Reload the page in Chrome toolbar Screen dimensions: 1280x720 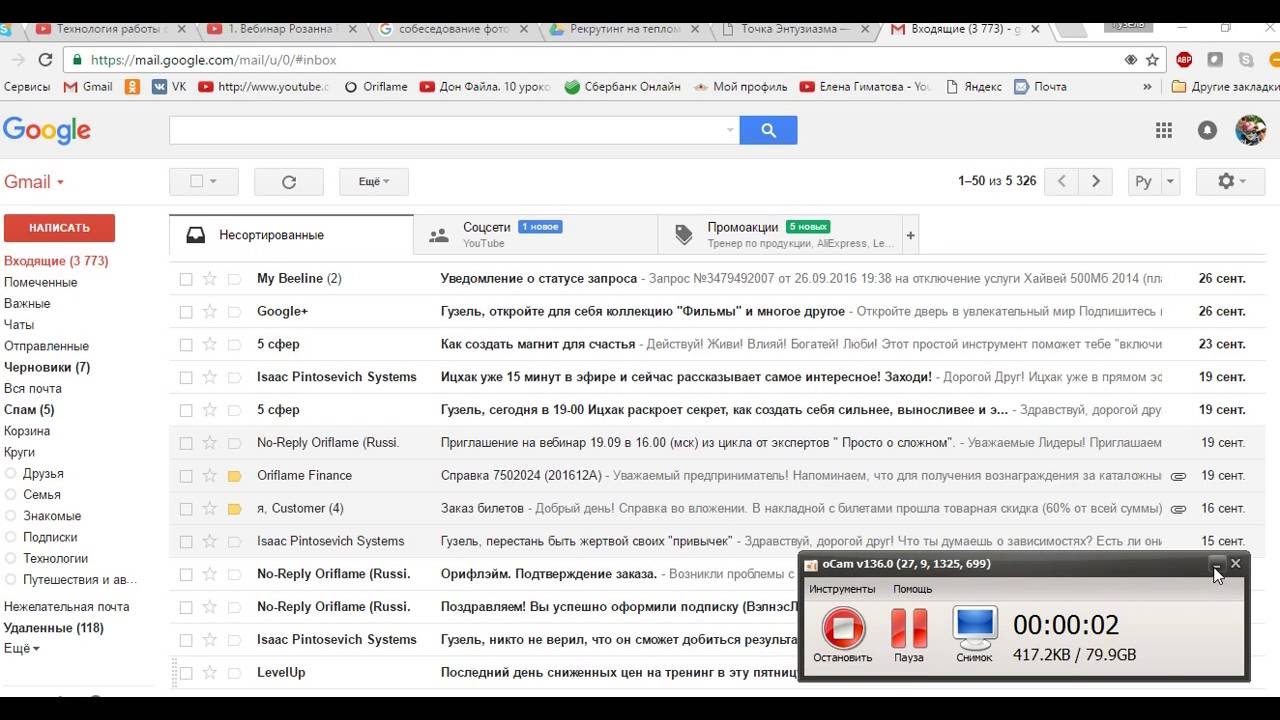point(45,60)
